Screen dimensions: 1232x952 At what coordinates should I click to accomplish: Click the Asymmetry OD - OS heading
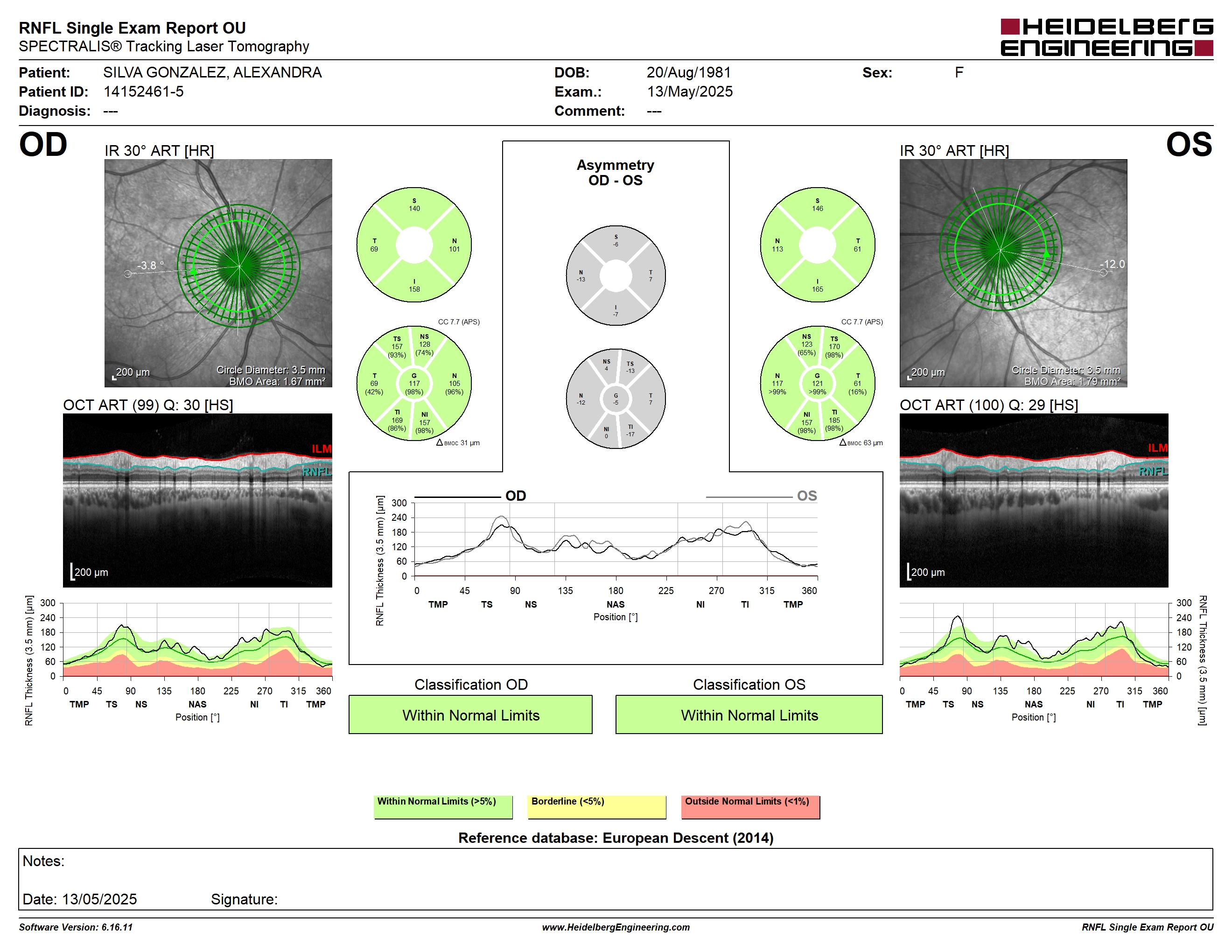(x=616, y=173)
